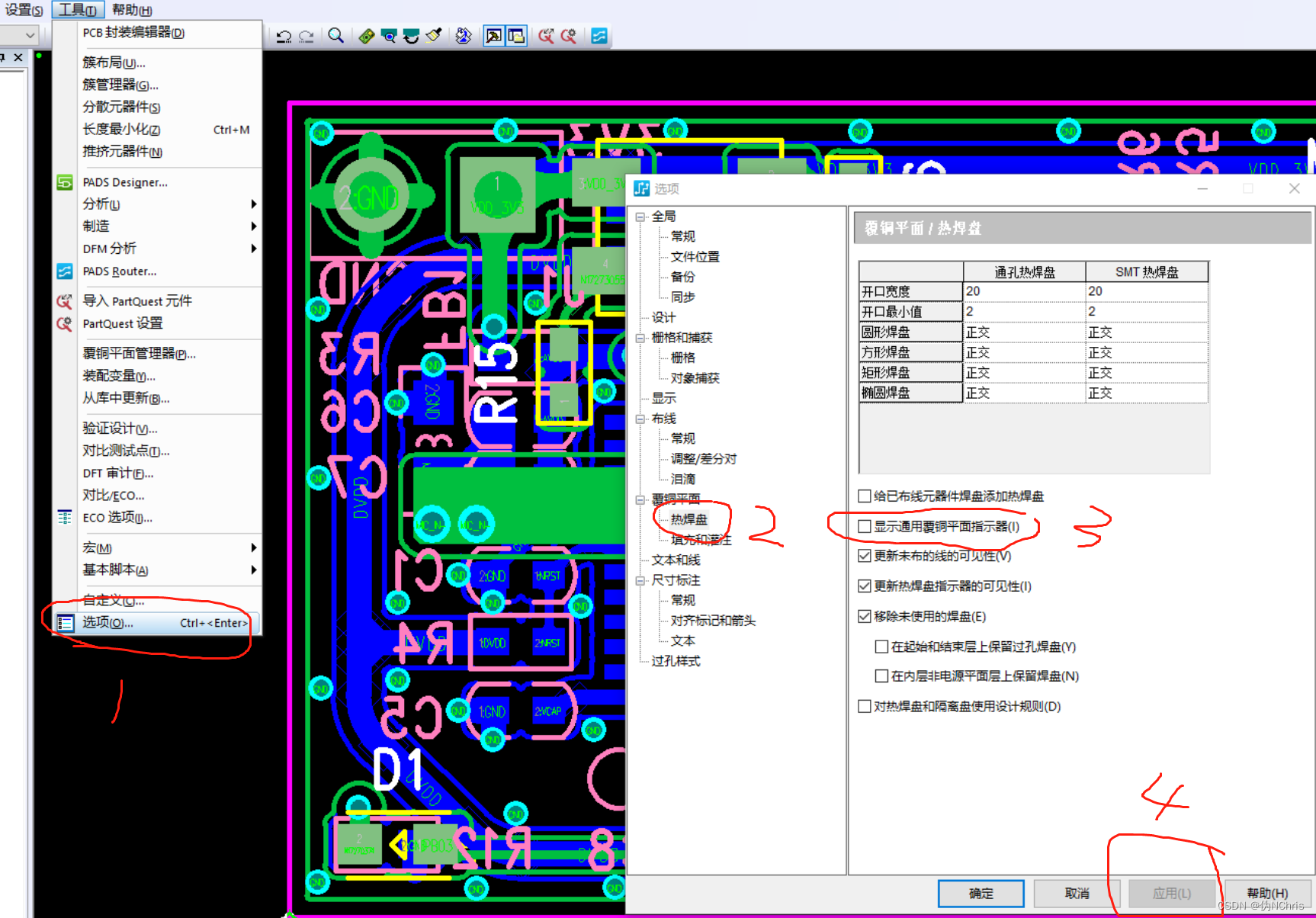
Task: Open the DFM 分析 submenu
Action: tap(157, 249)
